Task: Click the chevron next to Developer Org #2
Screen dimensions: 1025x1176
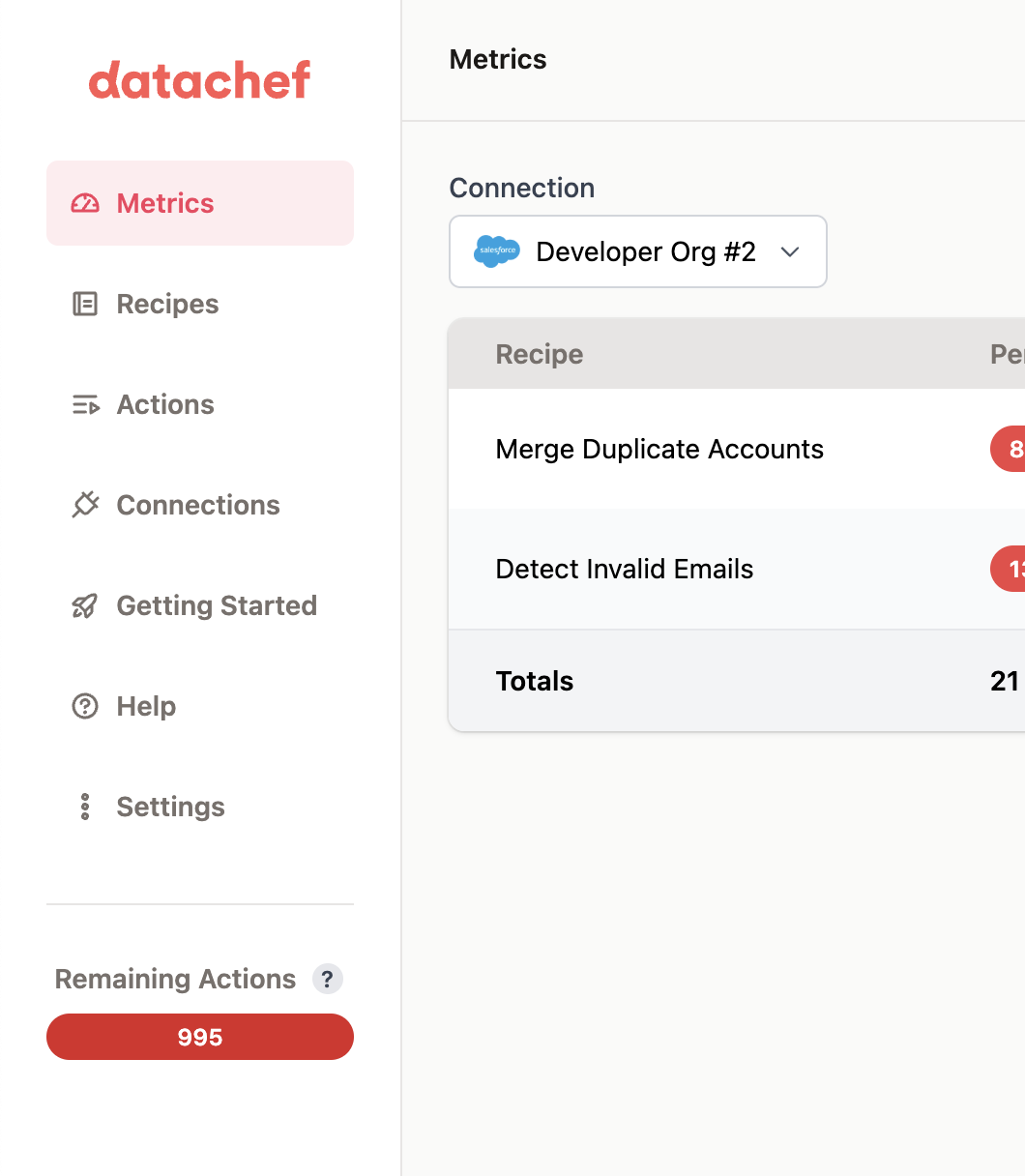Action: pos(790,251)
